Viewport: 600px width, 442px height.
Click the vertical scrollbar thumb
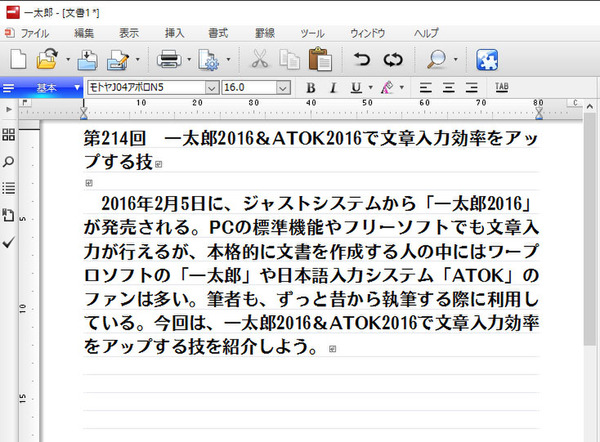[590, 229]
